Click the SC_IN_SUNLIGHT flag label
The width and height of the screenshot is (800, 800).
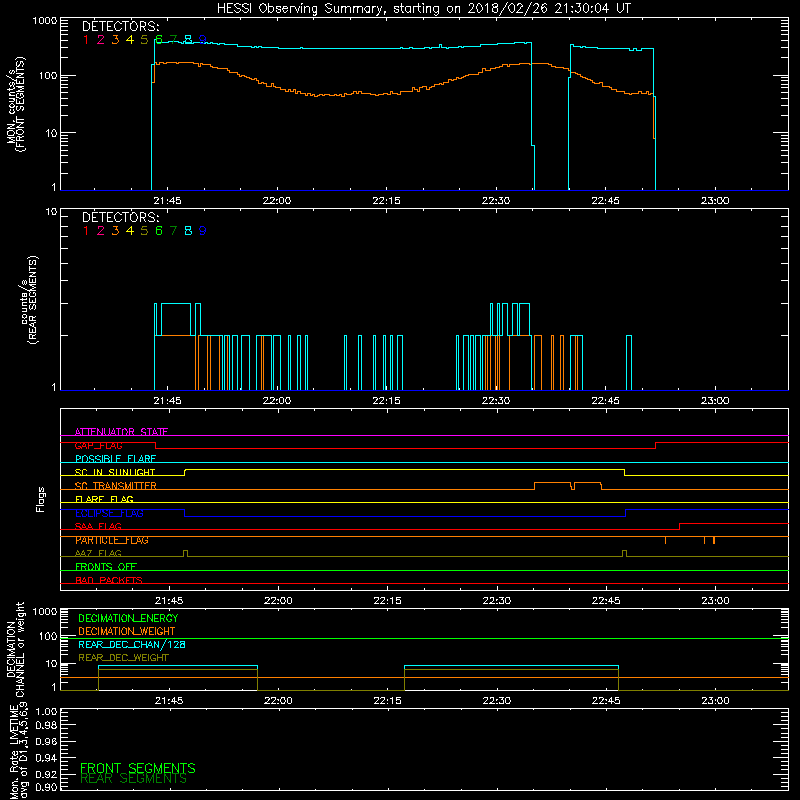[115, 472]
